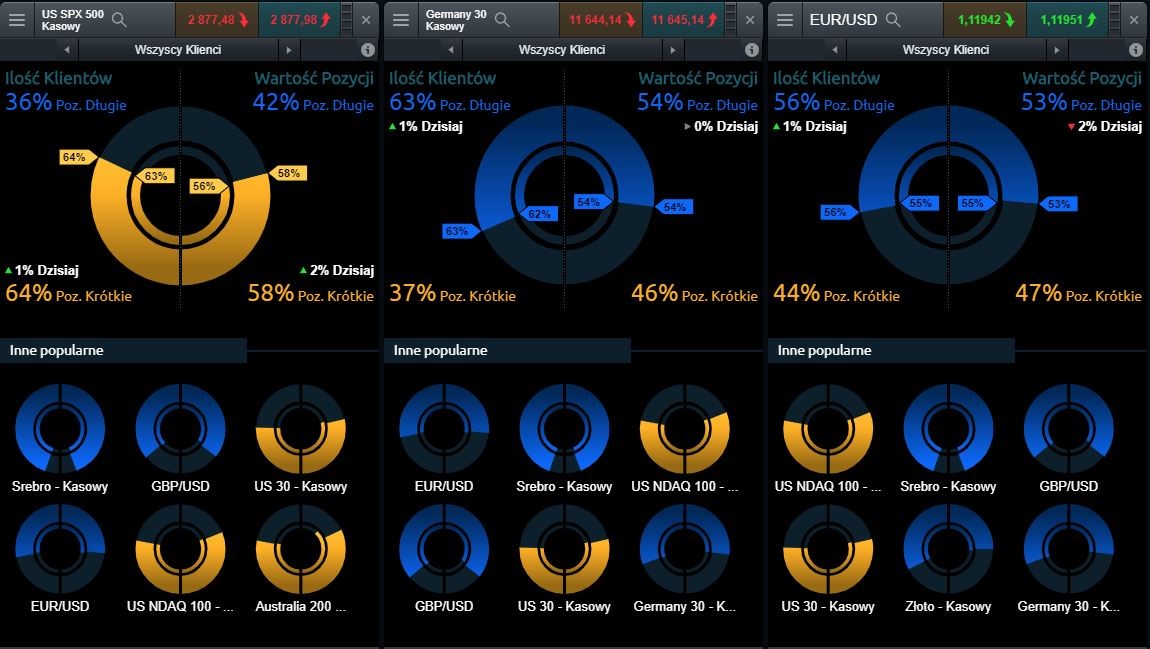This screenshot has width=1150, height=649.
Task: Open the hamburger menu in US SPX 500 panel
Action: [17, 20]
